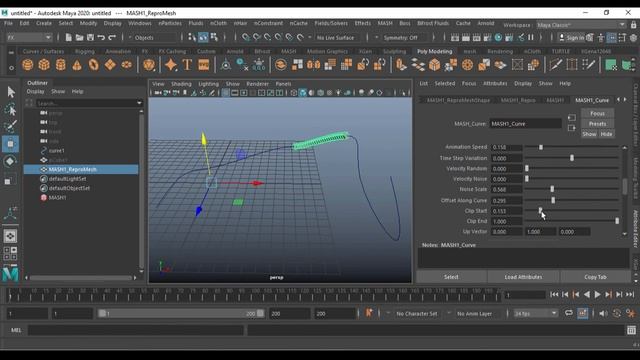Create a polygon cone from the shelf
This screenshot has height=360, width=640.
pos(77,65)
